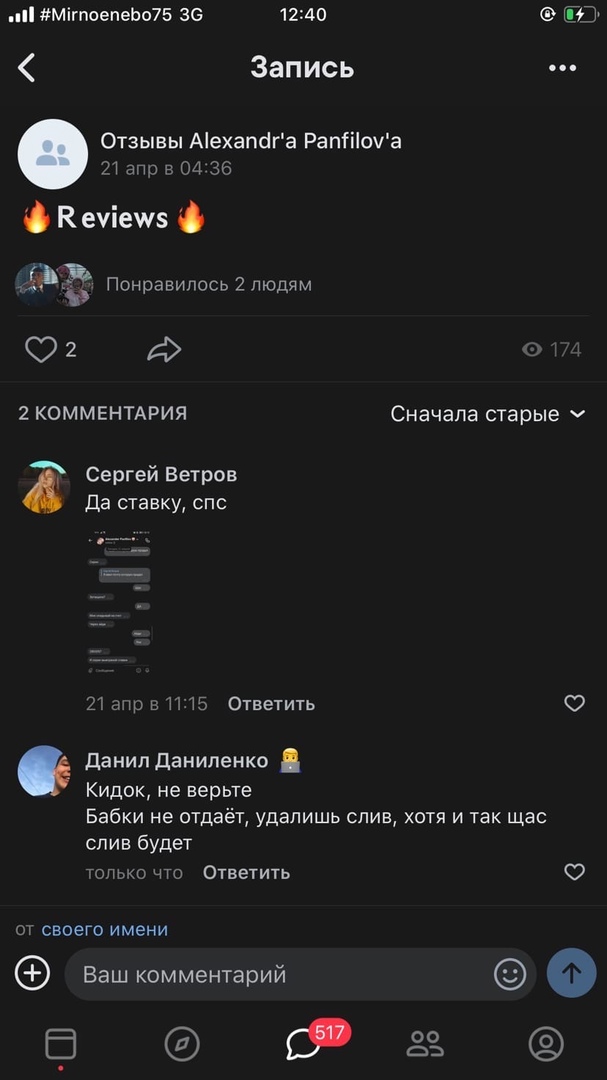The image size is (607, 1080).
Task: Go to the News feed tab
Action: [61, 1044]
